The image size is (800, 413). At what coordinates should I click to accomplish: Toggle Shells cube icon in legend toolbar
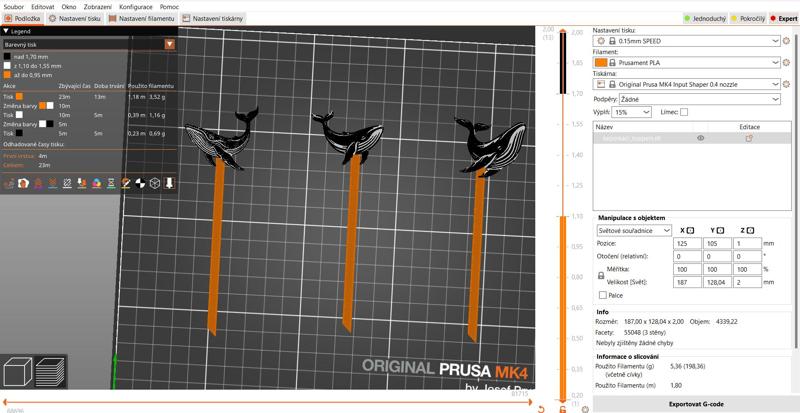click(x=155, y=183)
